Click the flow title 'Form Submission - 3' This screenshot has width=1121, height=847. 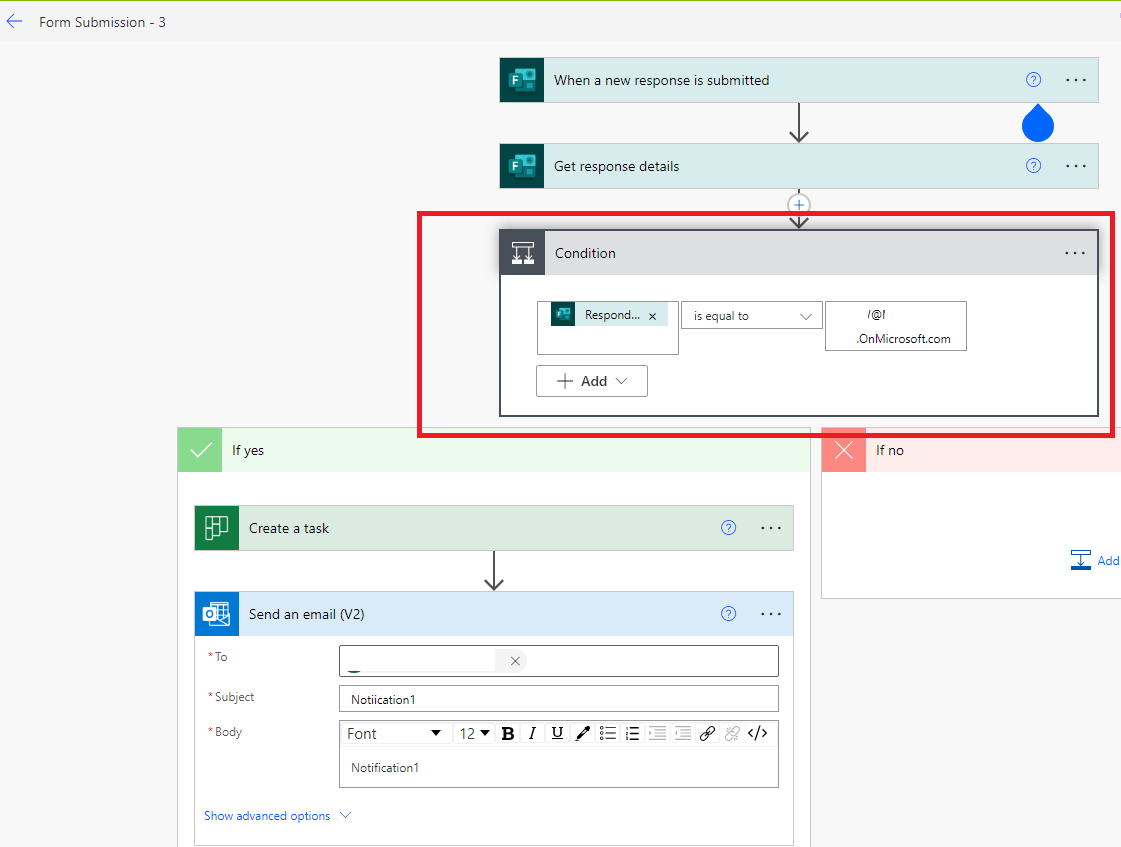pyautogui.click(x=102, y=22)
